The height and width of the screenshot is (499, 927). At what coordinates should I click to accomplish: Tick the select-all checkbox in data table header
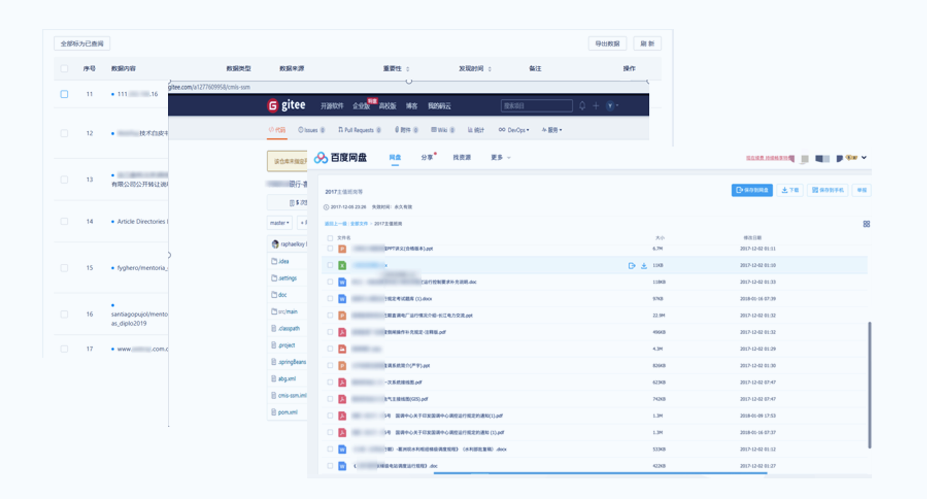pos(64,69)
